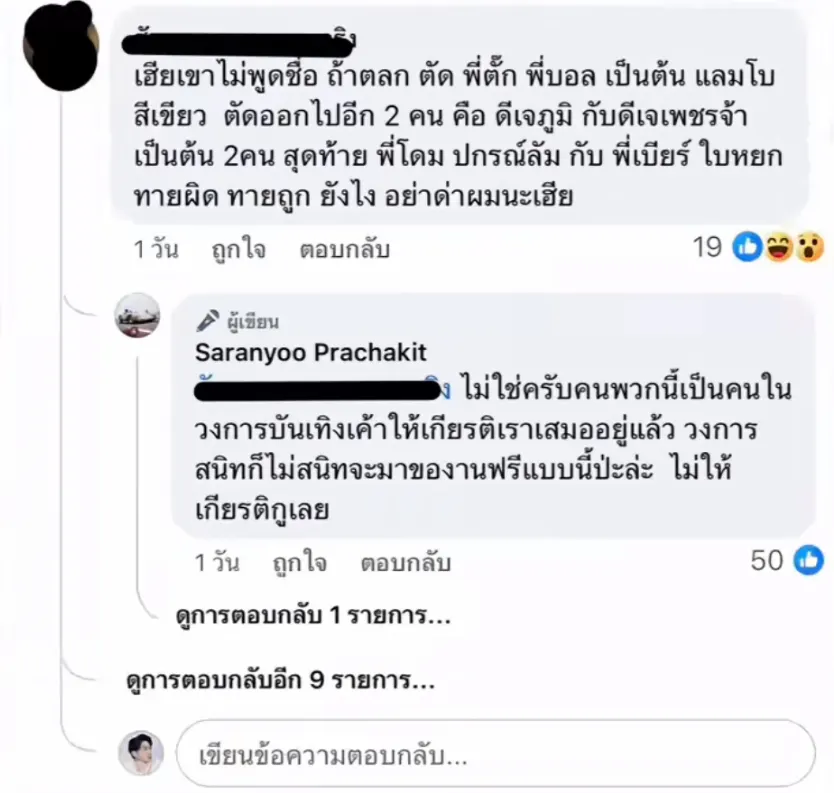Click the wow surprised reaction emoji

pyautogui.click(x=810, y=247)
